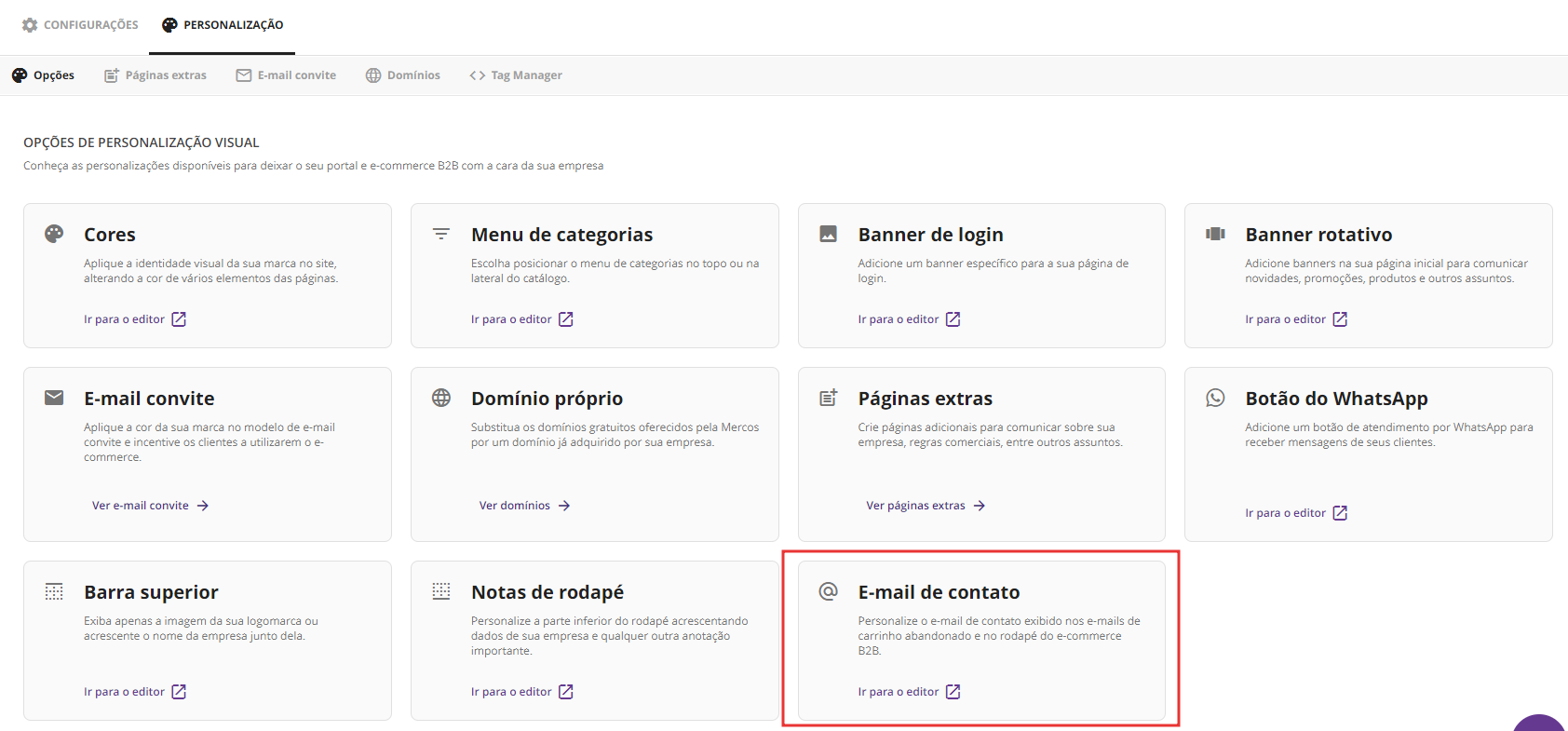This screenshot has height=731, width=1568.
Task: Click arrow icon next to Ver páginas extras
Action: point(980,506)
